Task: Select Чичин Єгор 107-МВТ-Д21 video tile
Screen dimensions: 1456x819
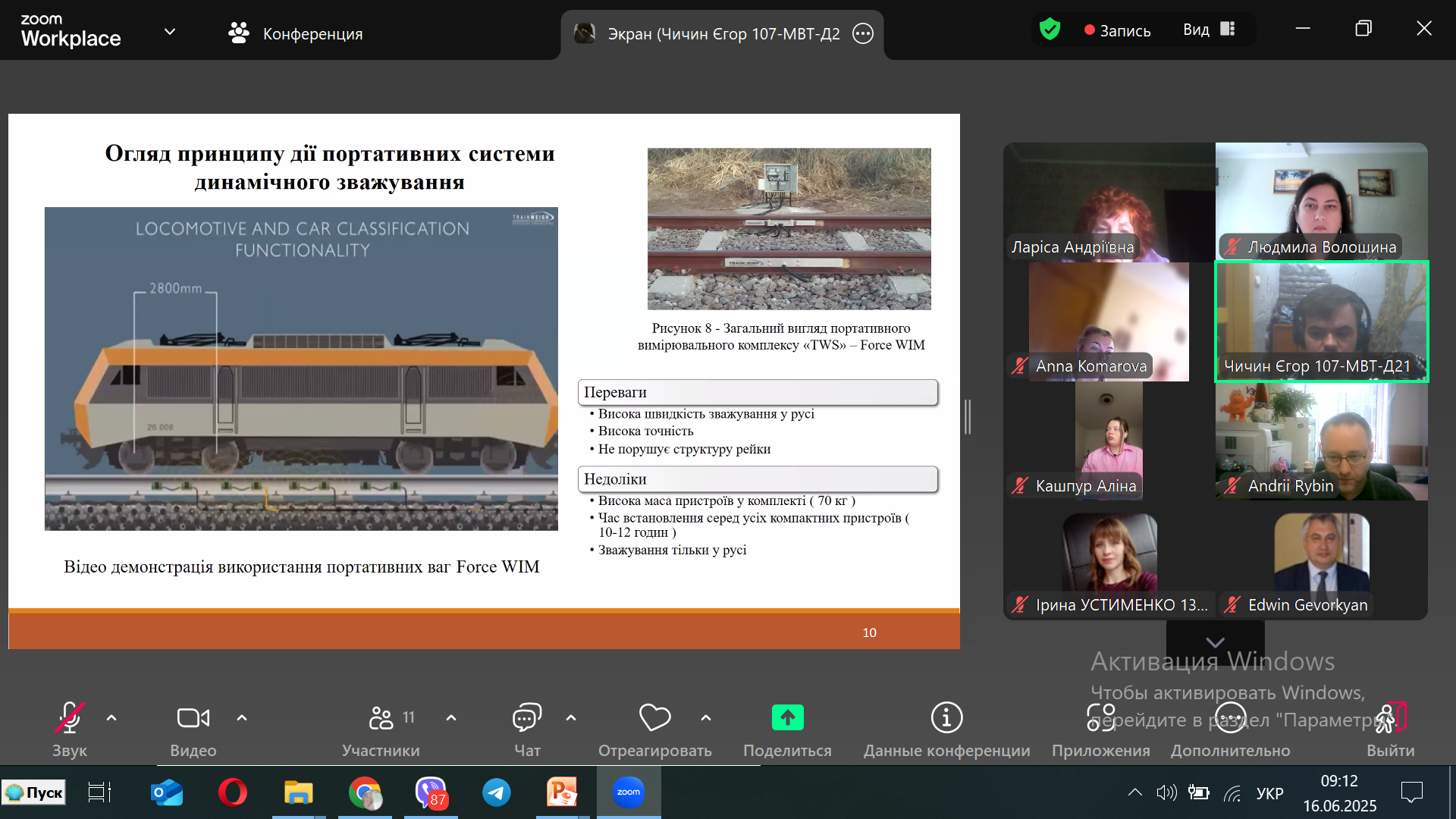Action: pos(1322,322)
